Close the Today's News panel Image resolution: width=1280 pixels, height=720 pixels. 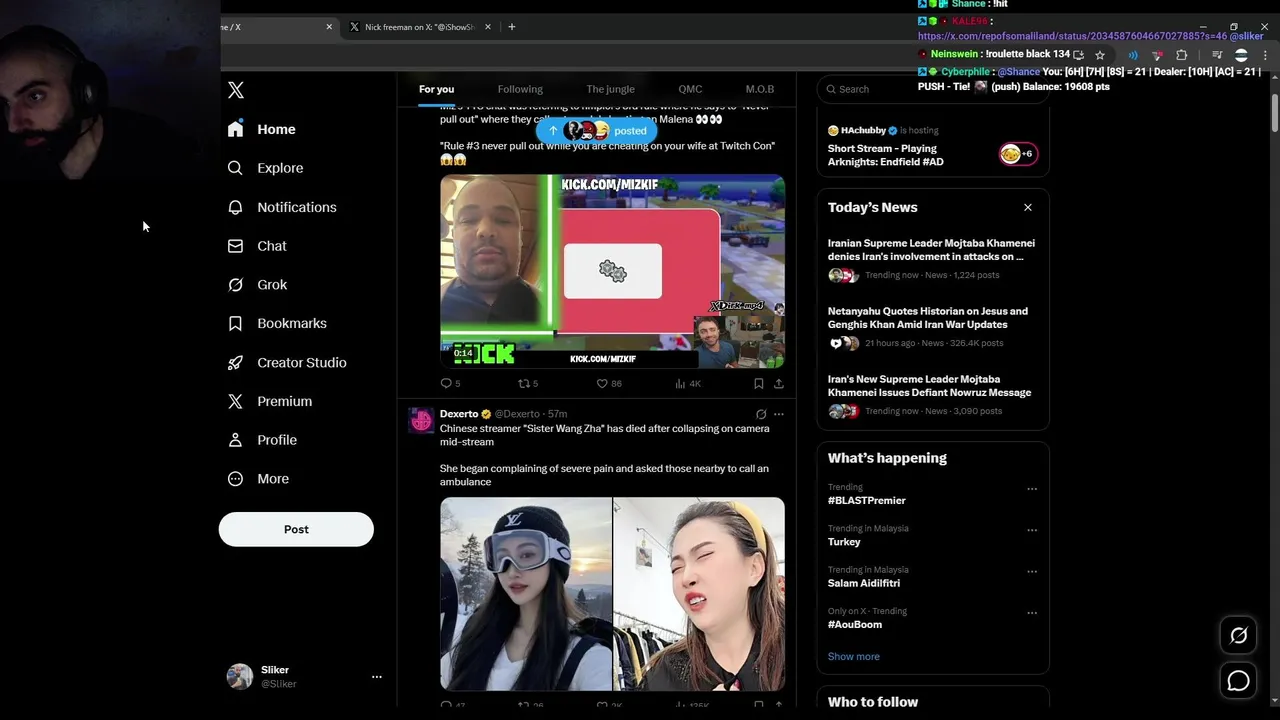pyautogui.click(x=1027, y=207)
